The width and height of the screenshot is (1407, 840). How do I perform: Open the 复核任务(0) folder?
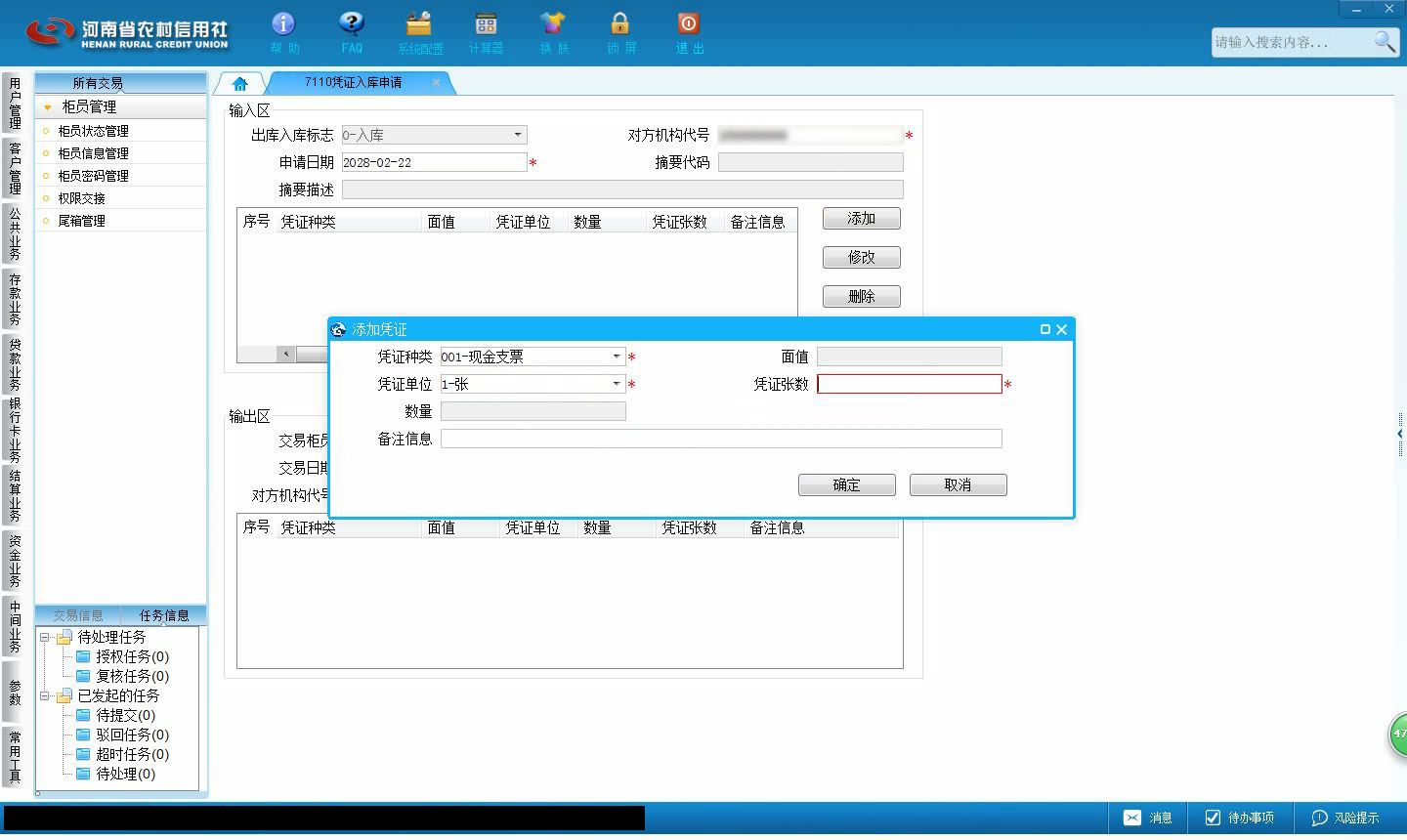(122, 676)
